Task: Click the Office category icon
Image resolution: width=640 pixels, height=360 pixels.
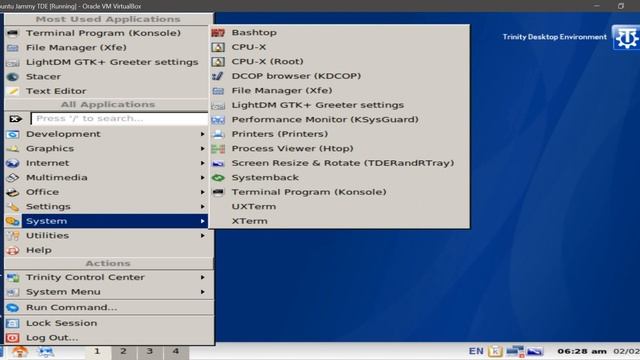Action: tap(13, 192)
